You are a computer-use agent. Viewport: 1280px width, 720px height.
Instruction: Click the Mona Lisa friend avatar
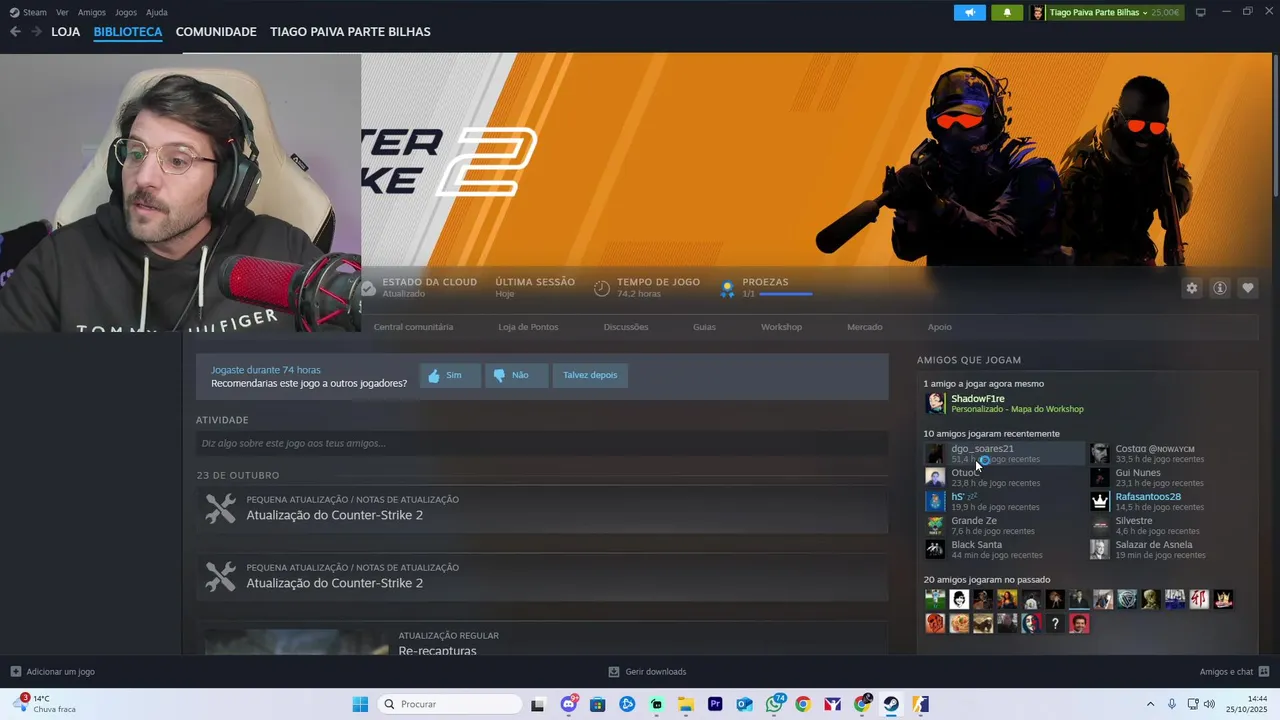point(1007,599)
